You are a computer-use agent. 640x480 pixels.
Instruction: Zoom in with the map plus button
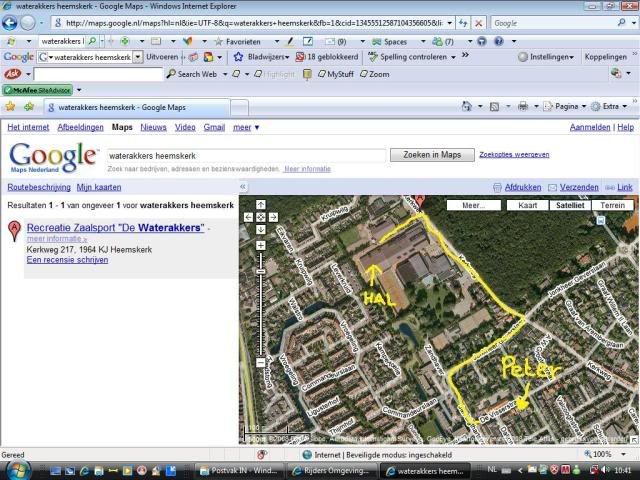coord(261,245)
